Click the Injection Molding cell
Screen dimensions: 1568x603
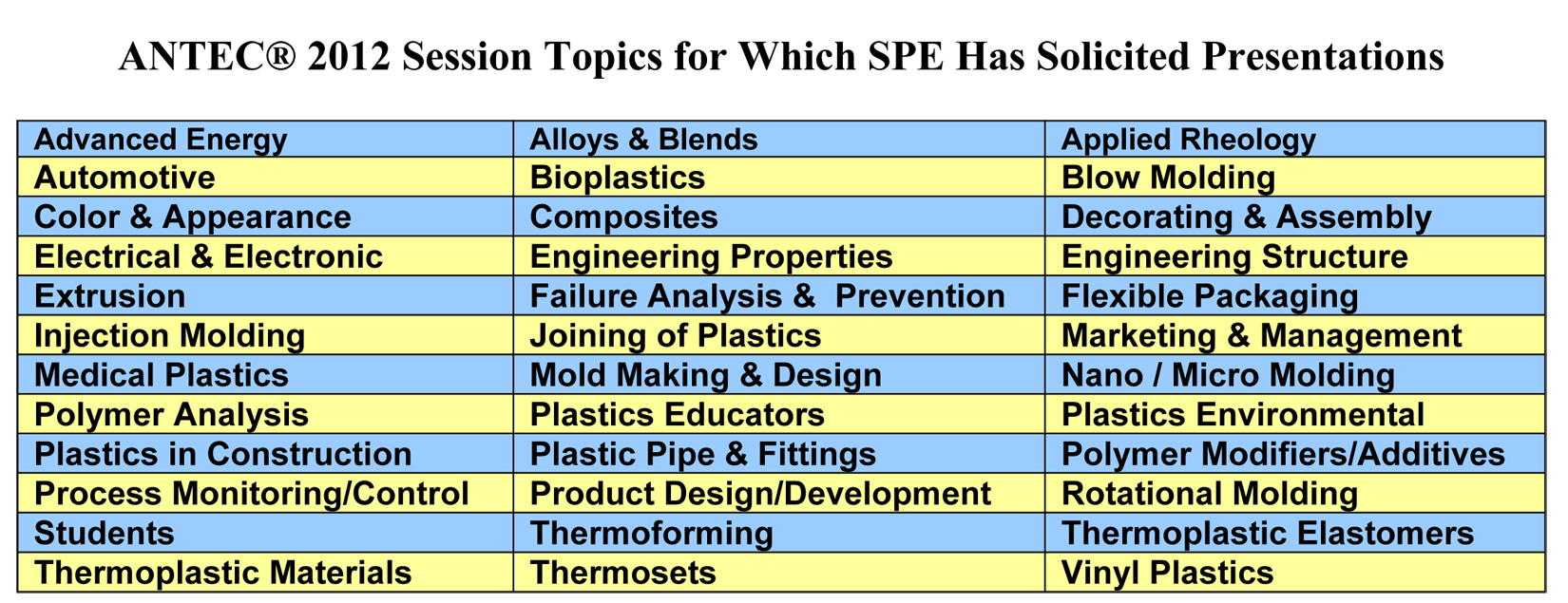[265, 335]
